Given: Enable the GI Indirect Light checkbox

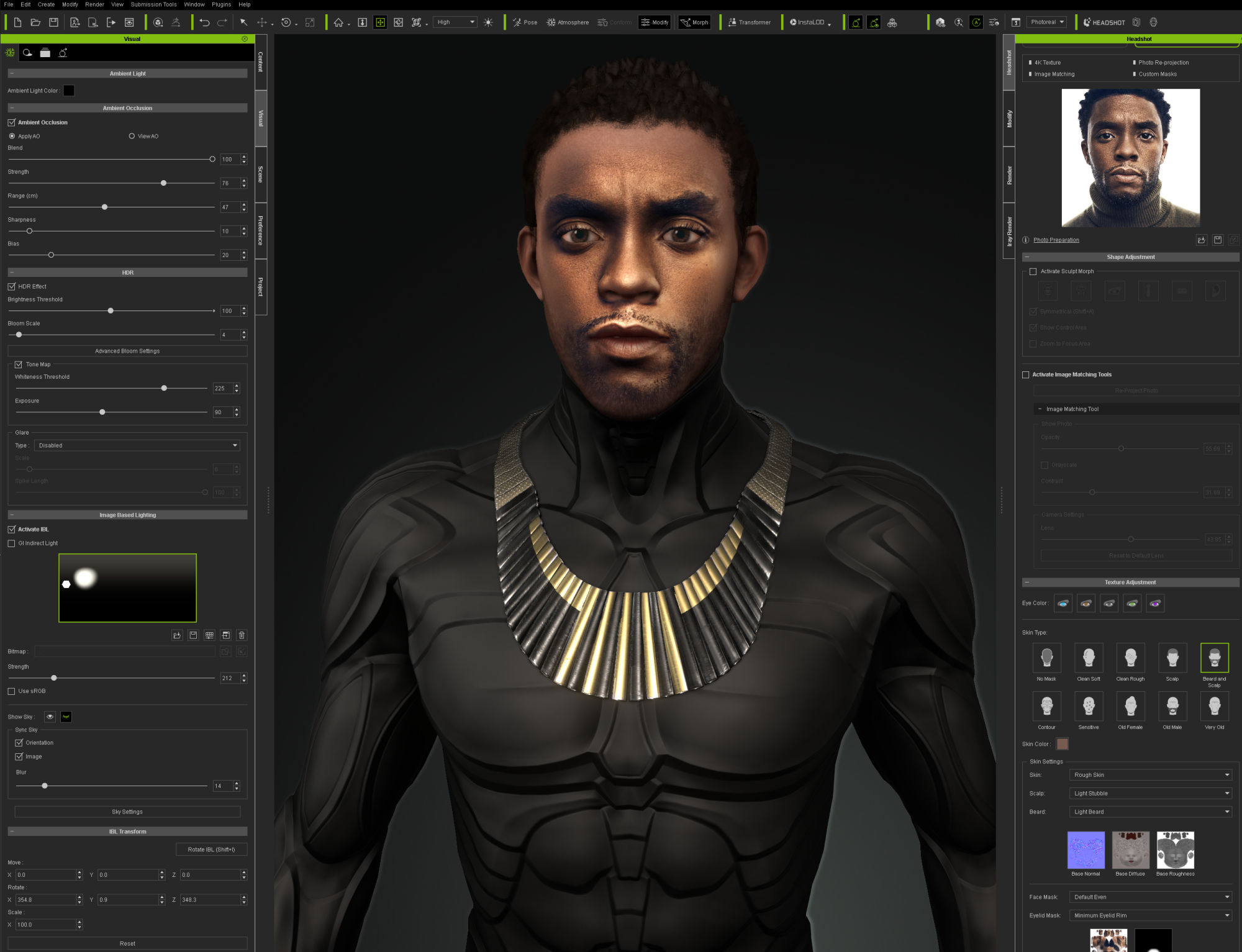Looking at the screenshot, I should (x=11, y=543).
